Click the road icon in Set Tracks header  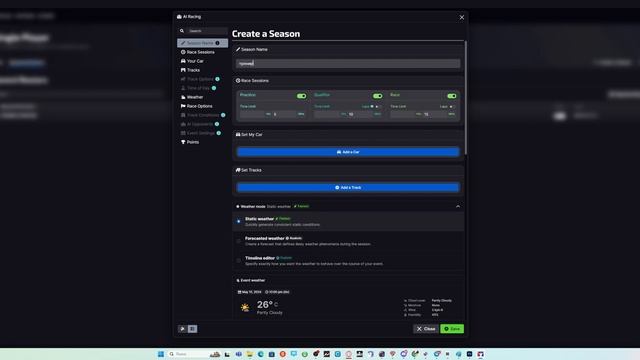tap(238, 170)
